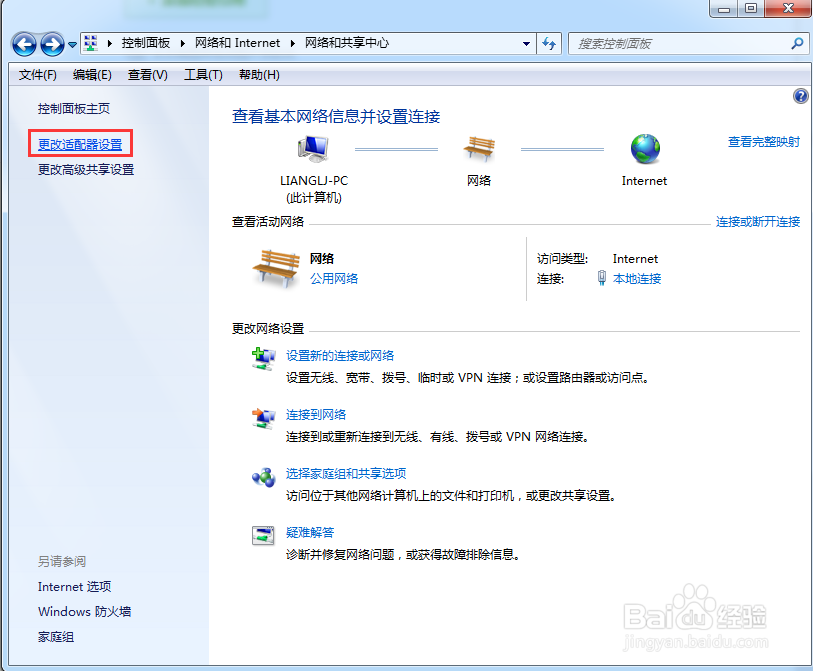
Task: Open the 设置新的连接或网络 icon
Action: (x=263, y=357)
